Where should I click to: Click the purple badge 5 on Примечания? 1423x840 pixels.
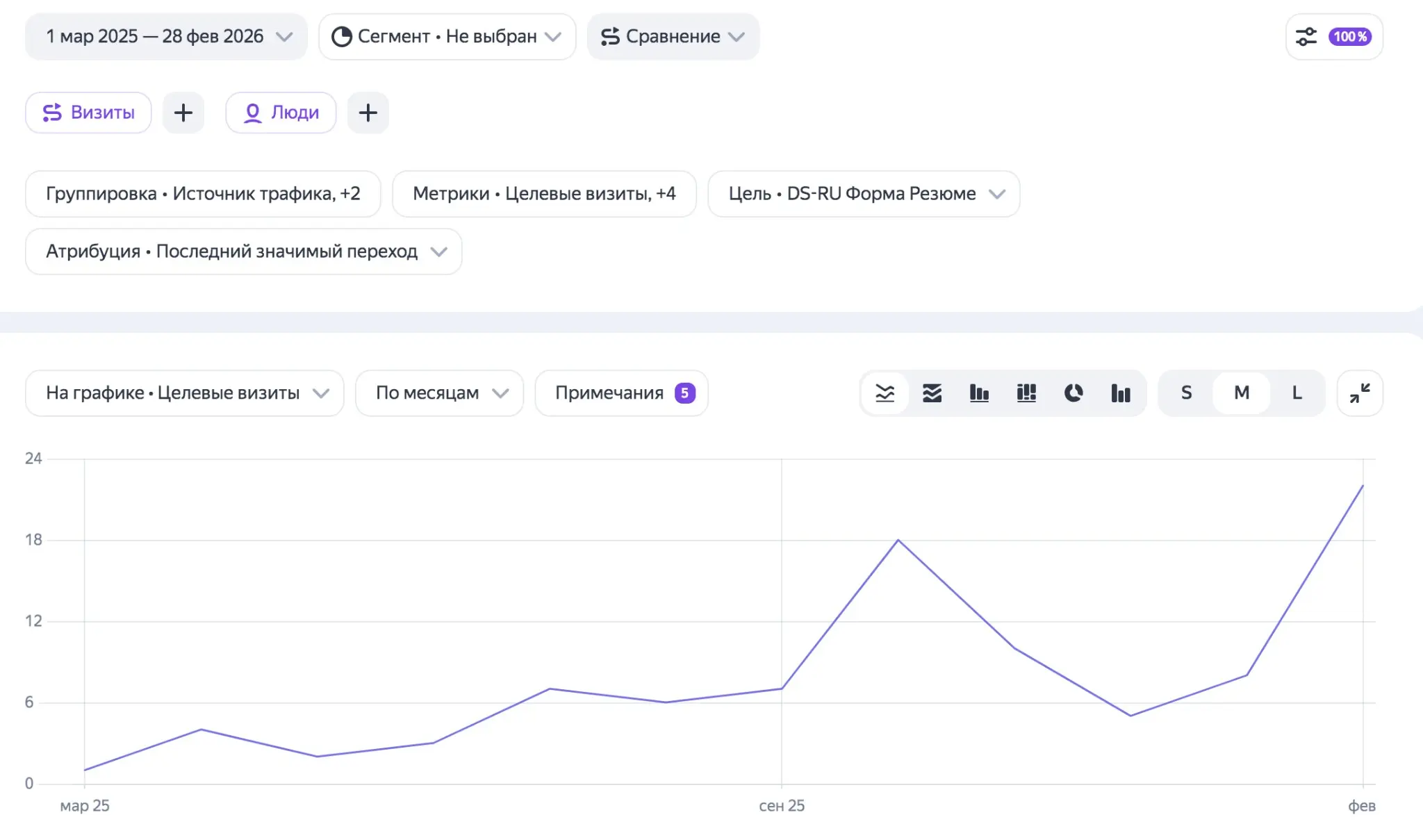coord(685,393)
